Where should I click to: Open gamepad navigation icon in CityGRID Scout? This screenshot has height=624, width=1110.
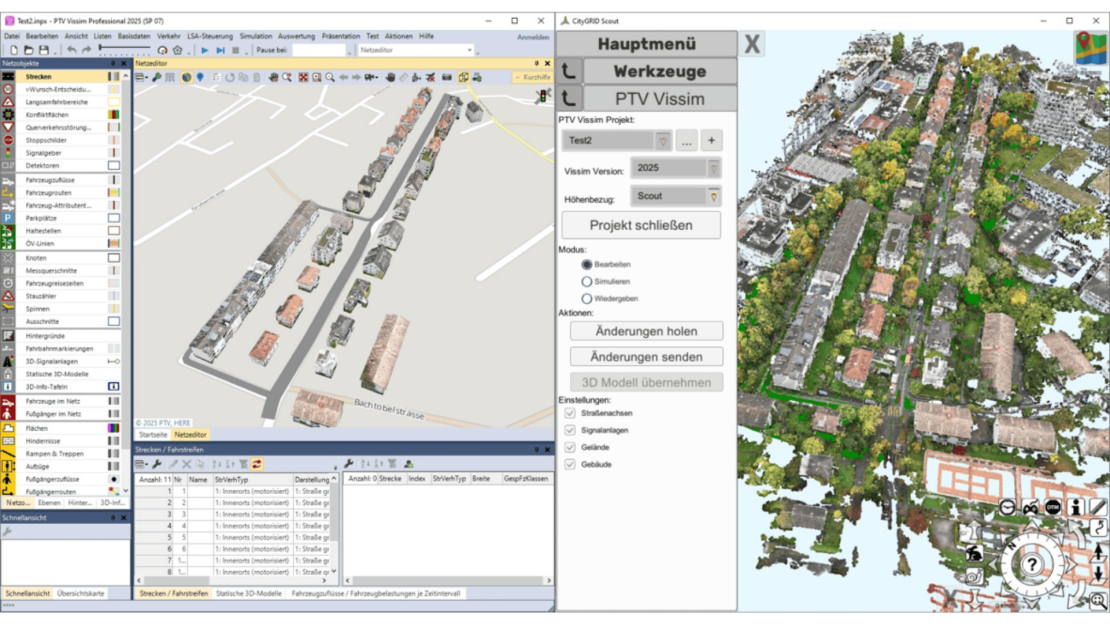pyautogui.click(x=1030, y=507)
